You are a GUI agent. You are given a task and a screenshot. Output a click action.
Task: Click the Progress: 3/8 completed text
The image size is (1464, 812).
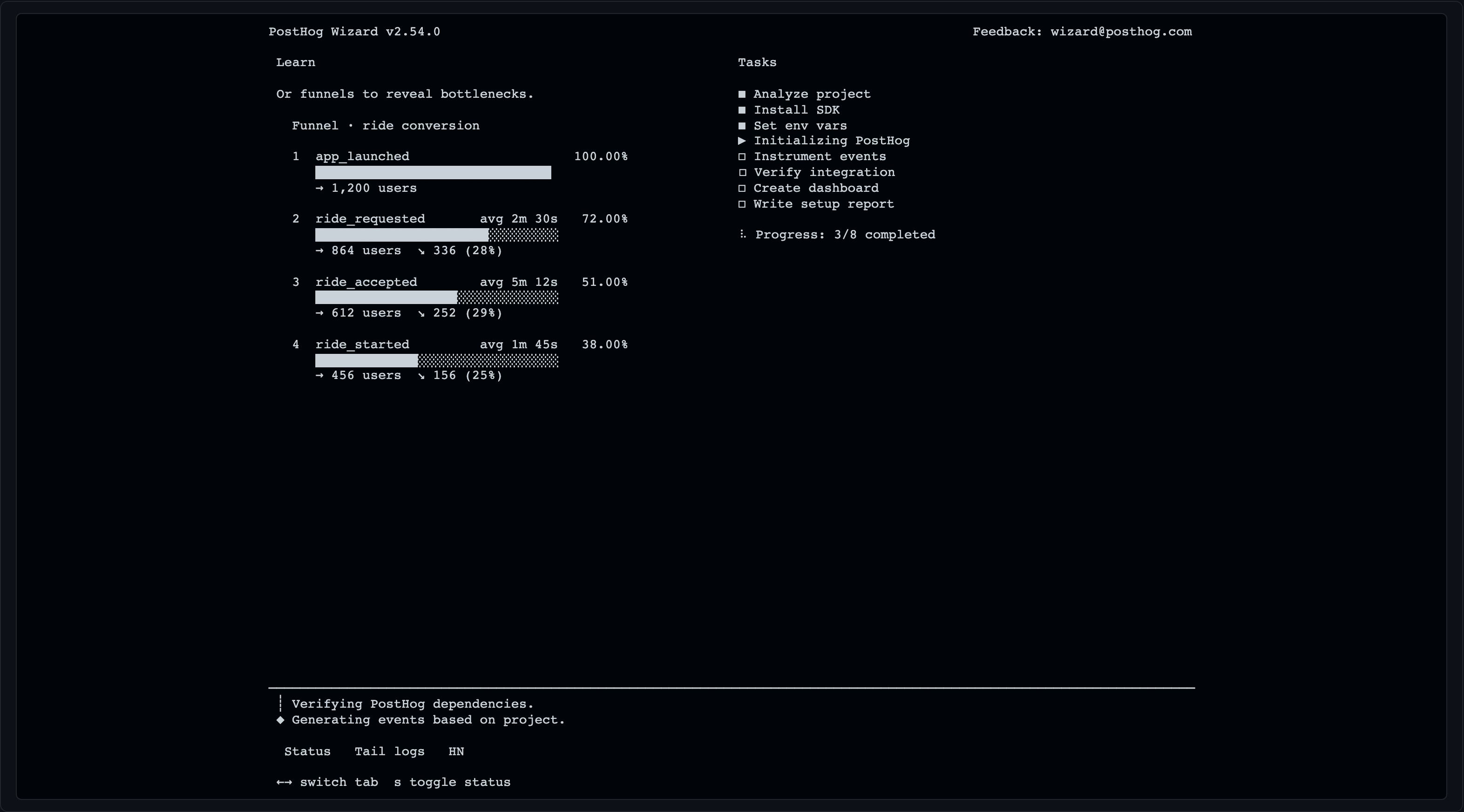[845, 235]
